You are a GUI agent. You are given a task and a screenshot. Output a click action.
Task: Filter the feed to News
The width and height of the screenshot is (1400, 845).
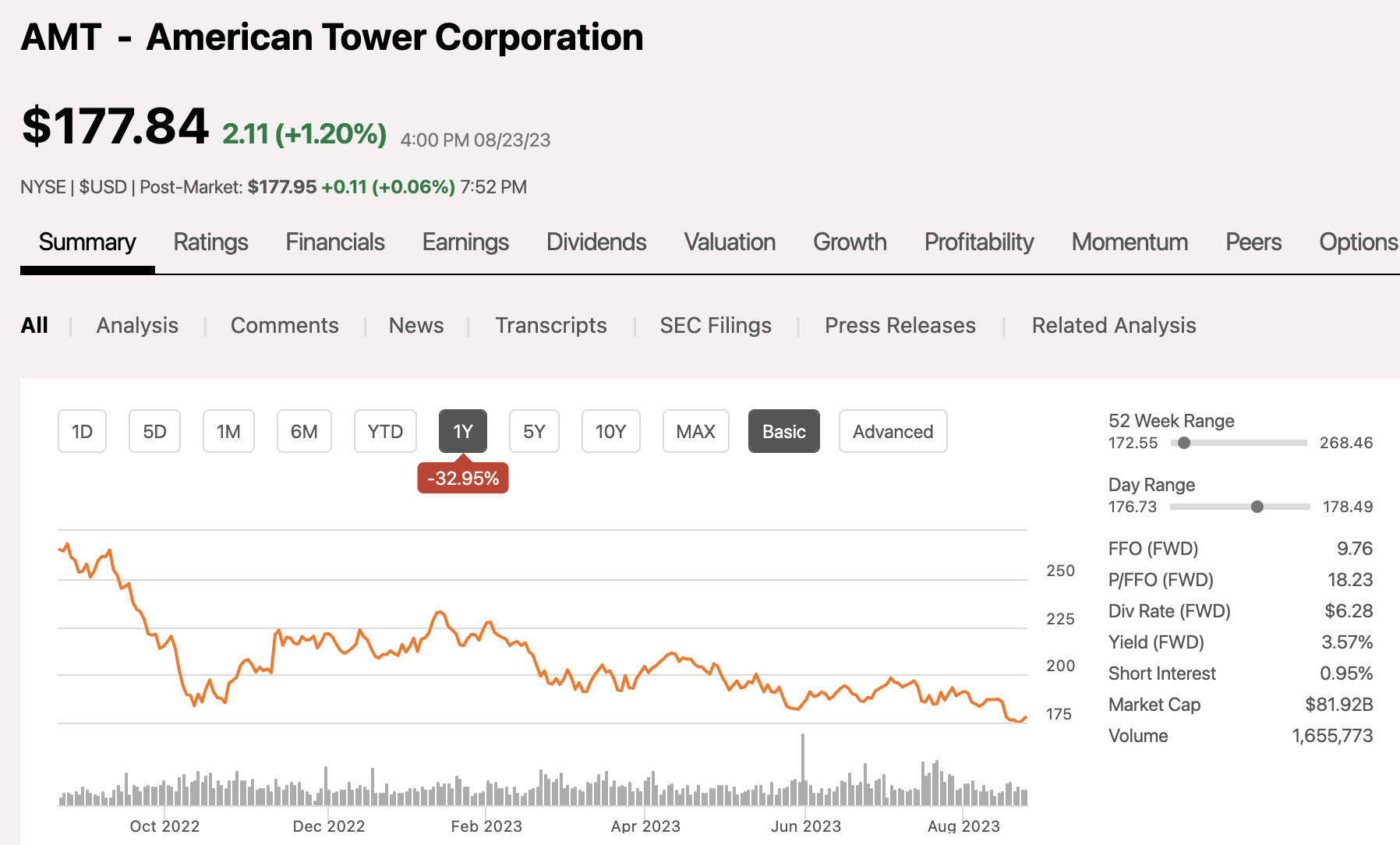click(416, 325)
